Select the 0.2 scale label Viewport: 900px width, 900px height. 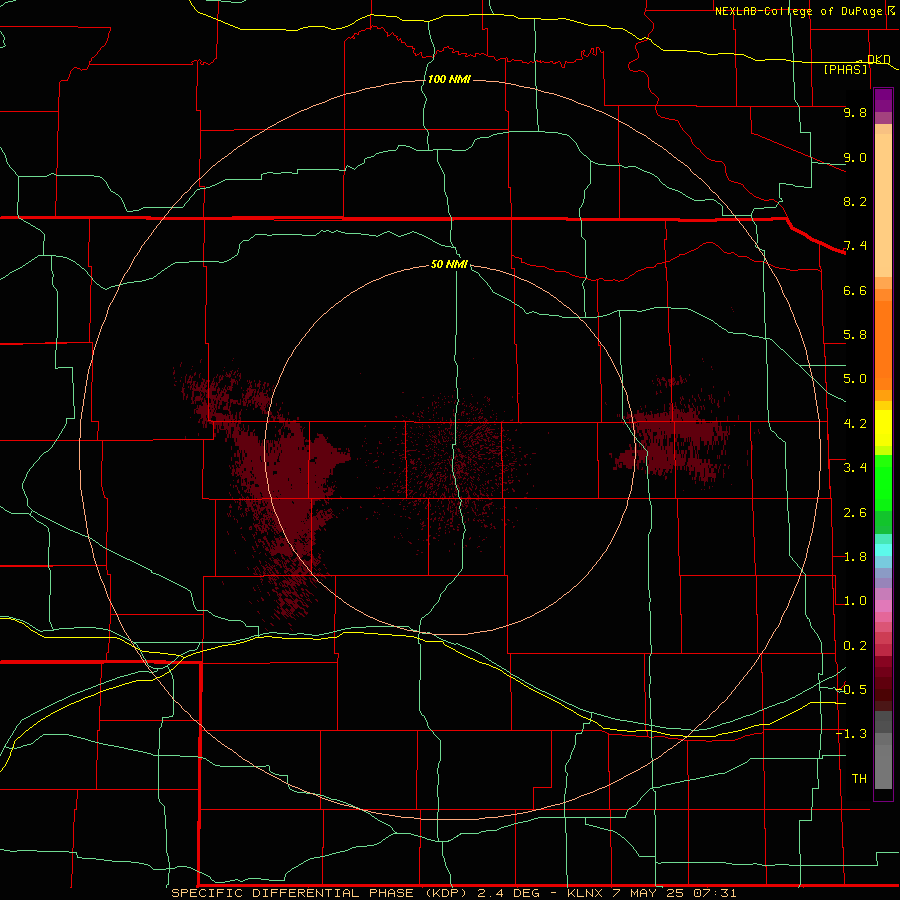click(855, 646)
